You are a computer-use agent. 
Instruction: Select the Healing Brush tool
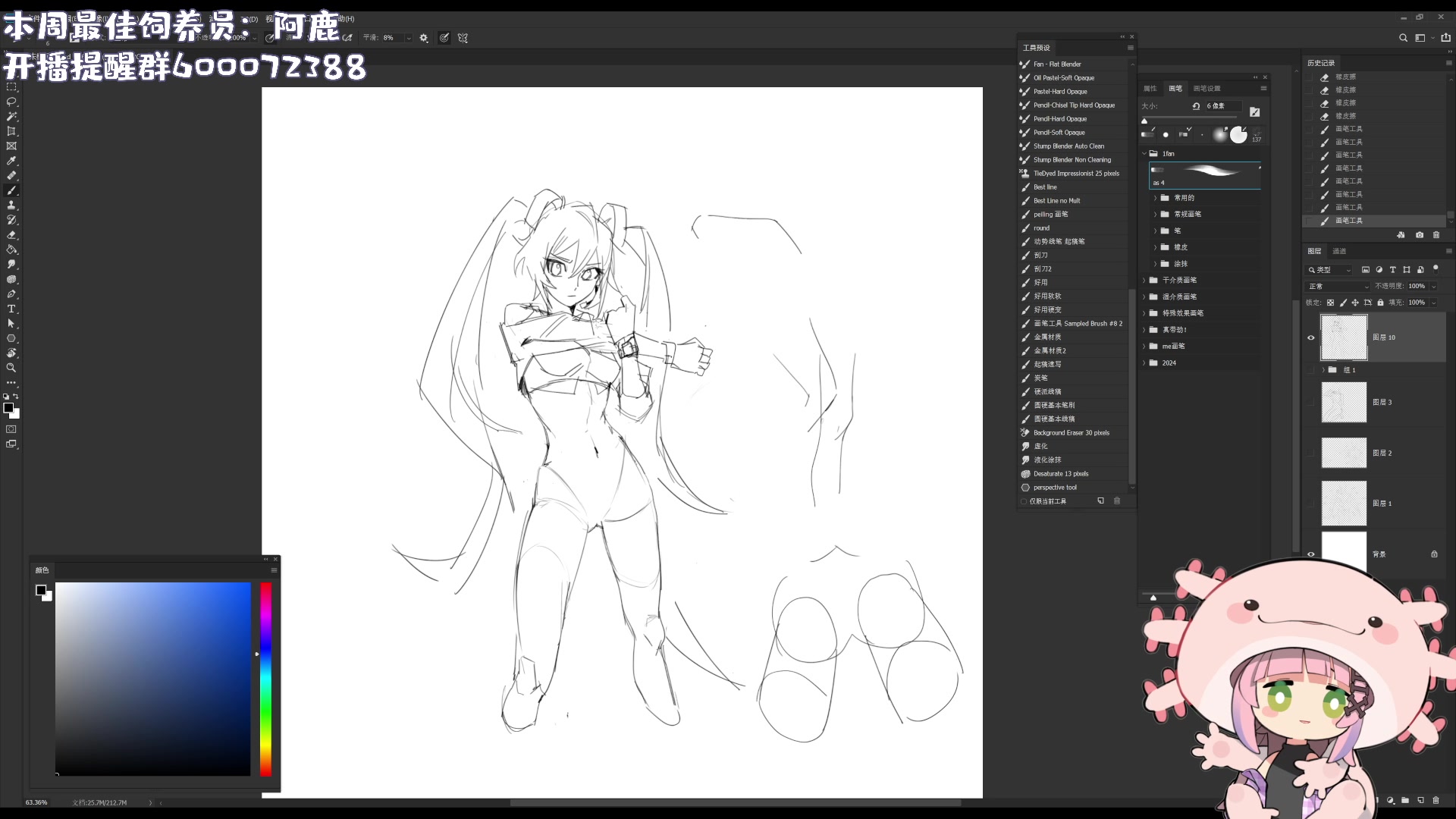11,175
